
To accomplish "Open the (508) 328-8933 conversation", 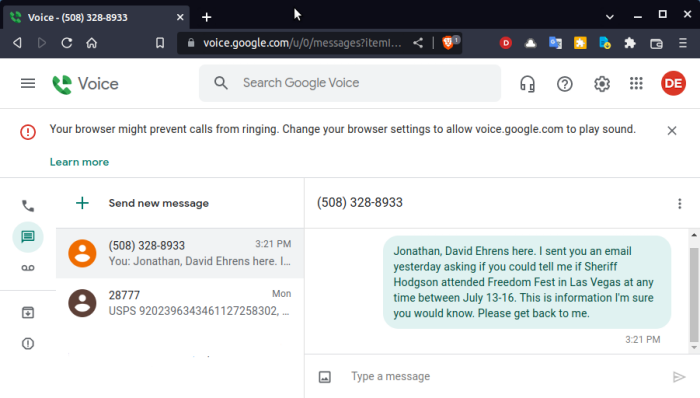I will (x=180, y=253).
